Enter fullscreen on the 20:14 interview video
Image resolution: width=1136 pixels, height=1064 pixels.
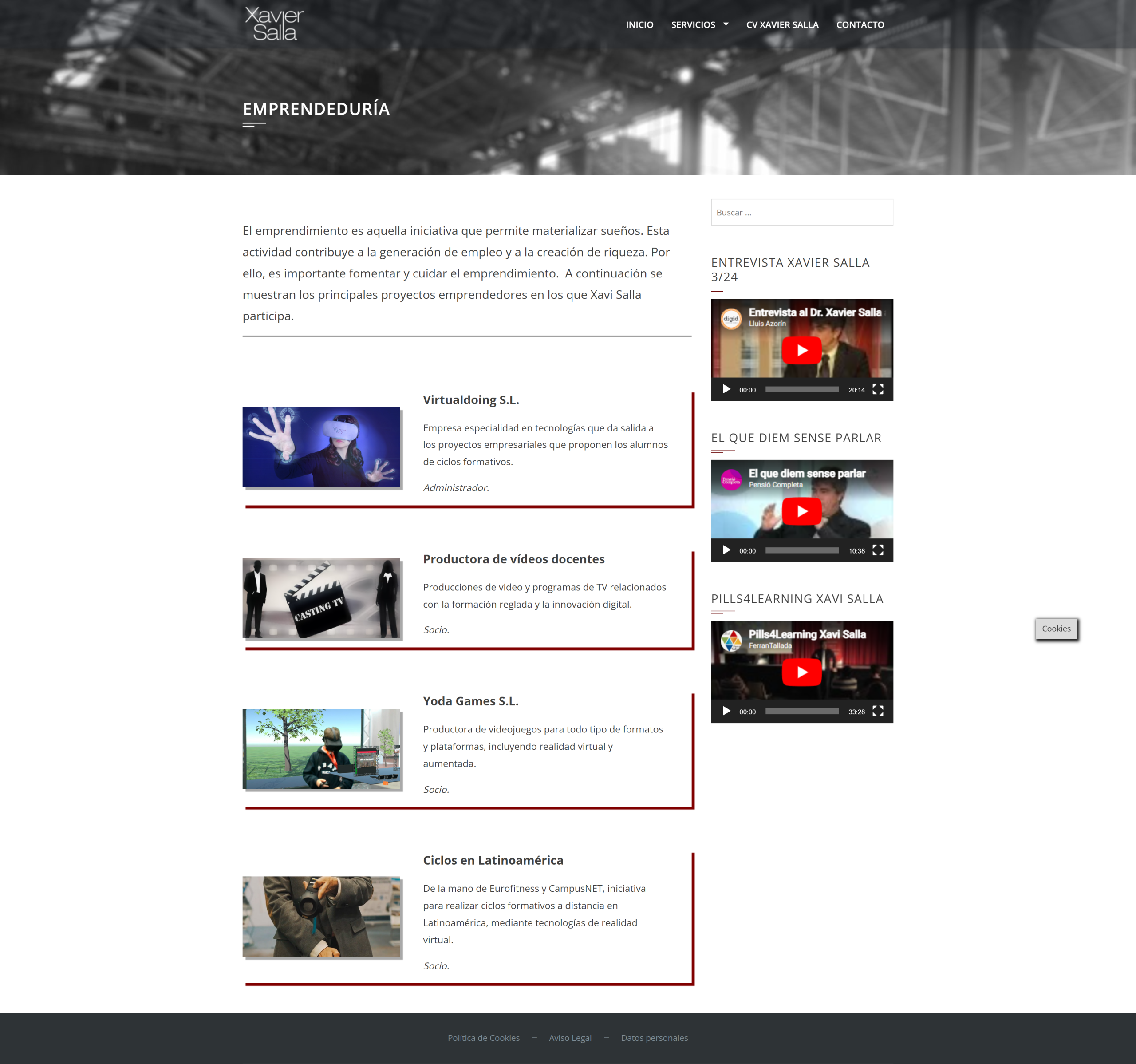878,389
